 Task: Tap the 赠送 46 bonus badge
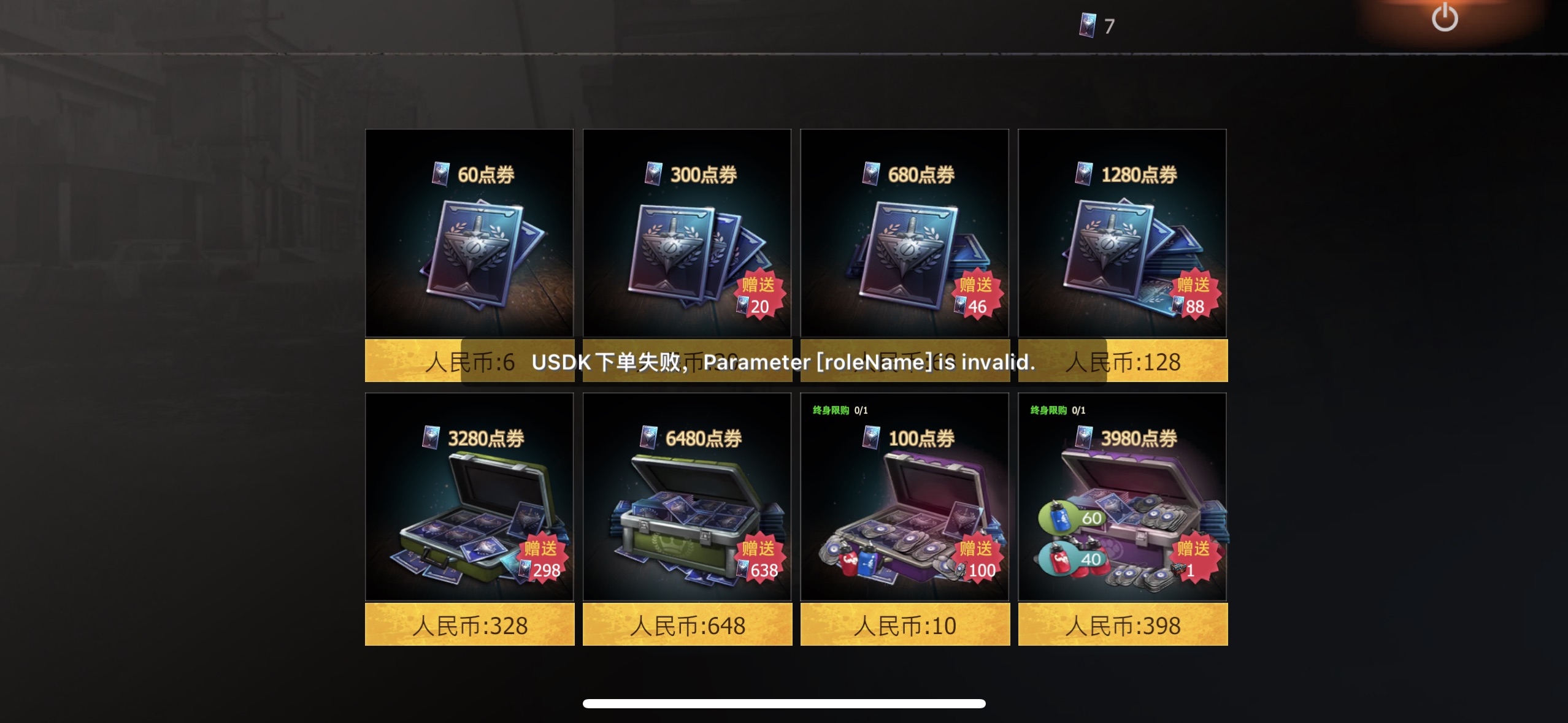pyautogui.click(x=977, y=295)
